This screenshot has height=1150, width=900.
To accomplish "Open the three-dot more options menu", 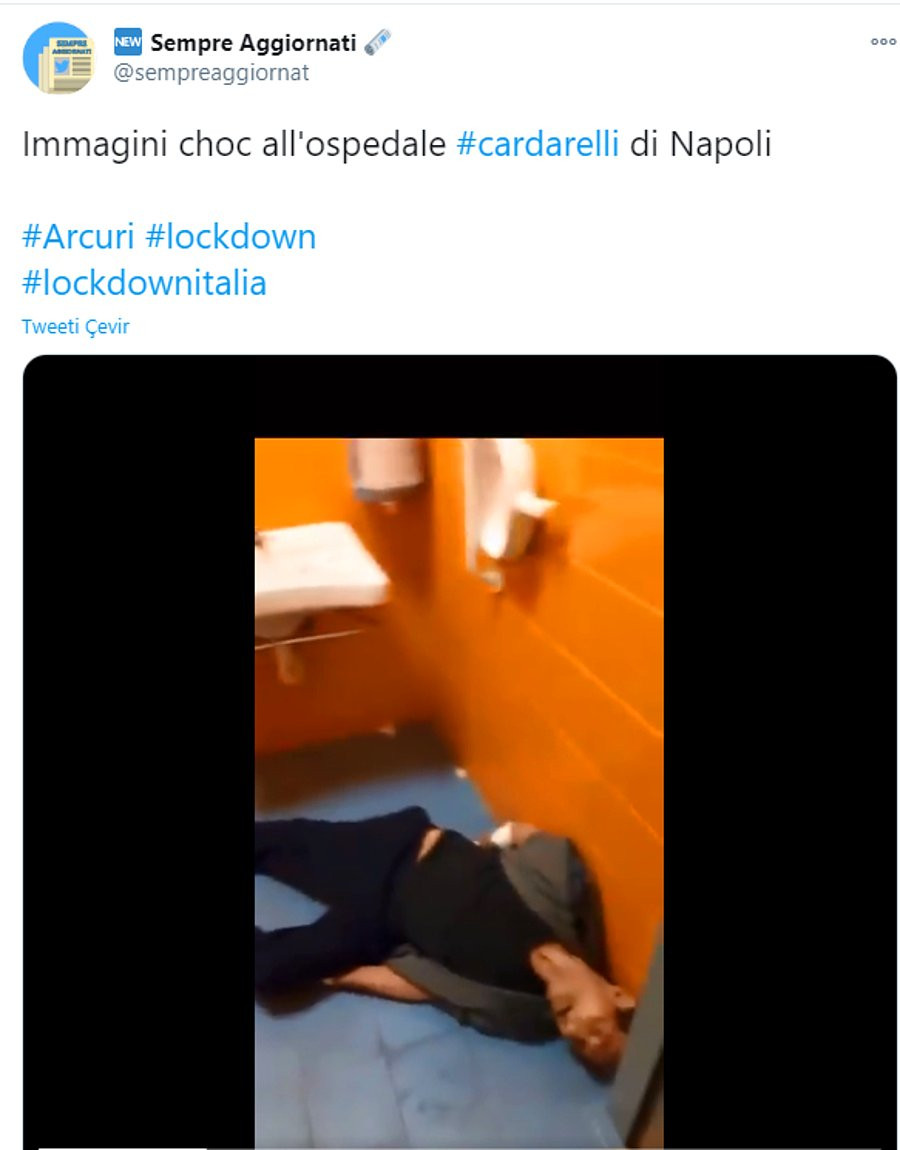I will pos(883,42).
